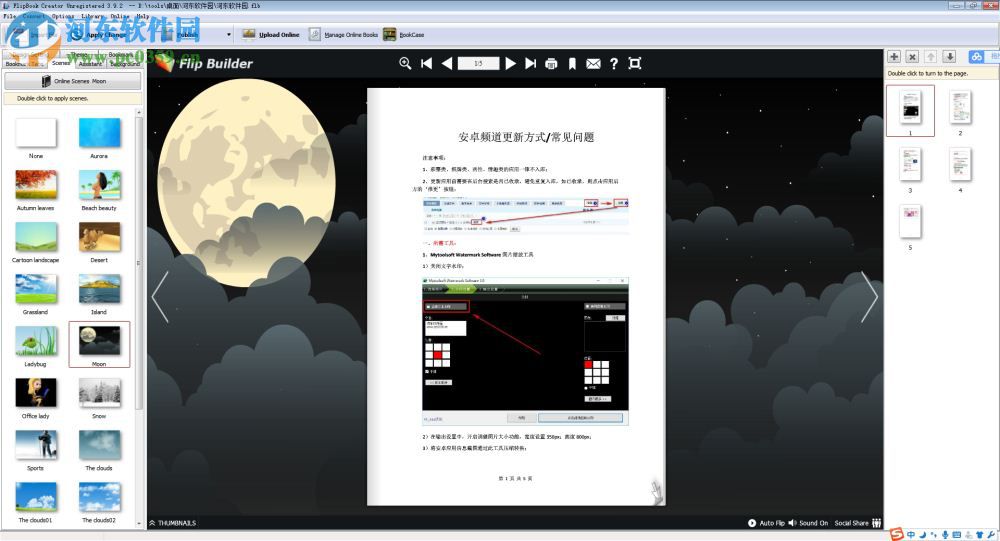The image size is (1000, 541).
Task: Select The clouds02 scene thumbnail
Action: coord(99,498)
